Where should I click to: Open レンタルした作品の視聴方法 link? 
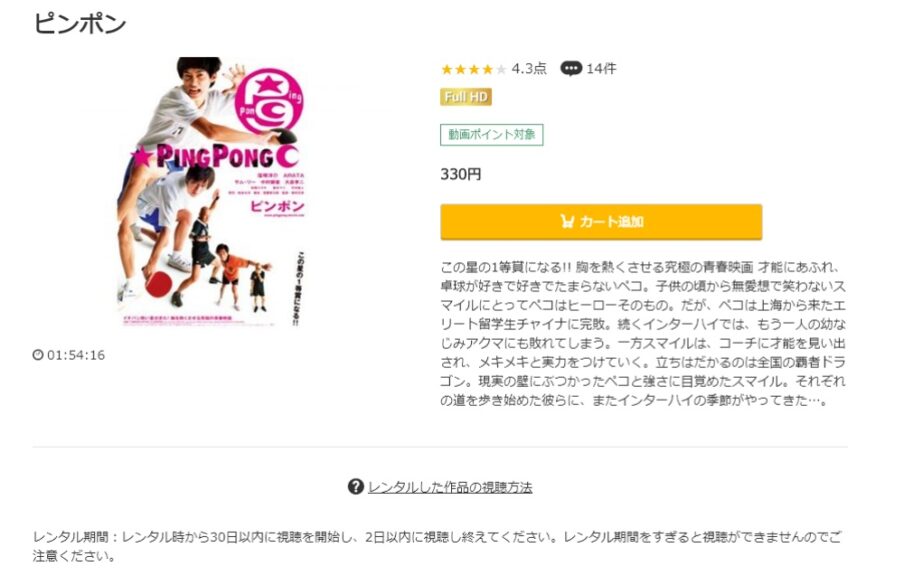[x=450, y=488]
